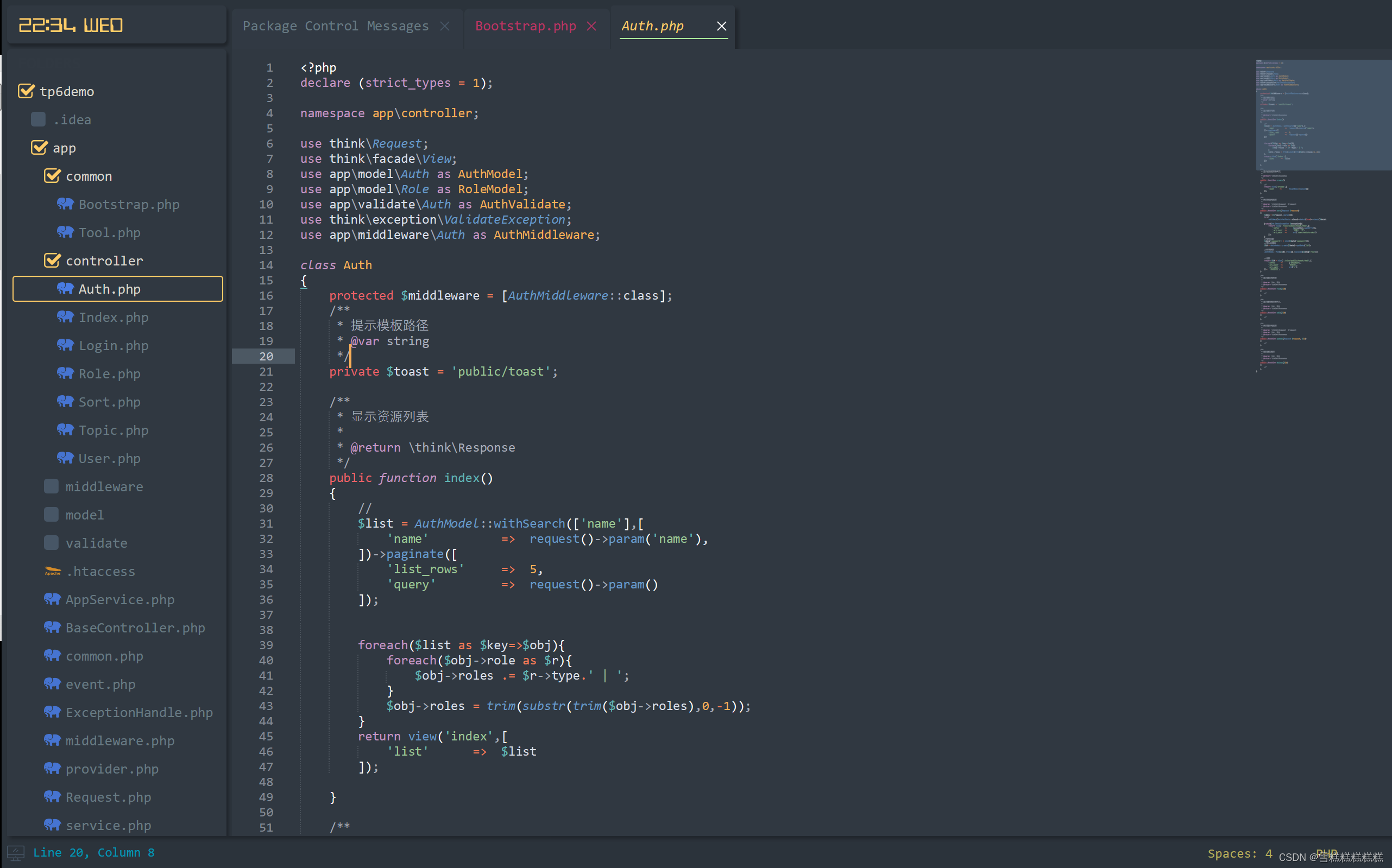1392x868 pixels.
Task: Click AuthMiddleware::class on line 16
Action: 583,295
